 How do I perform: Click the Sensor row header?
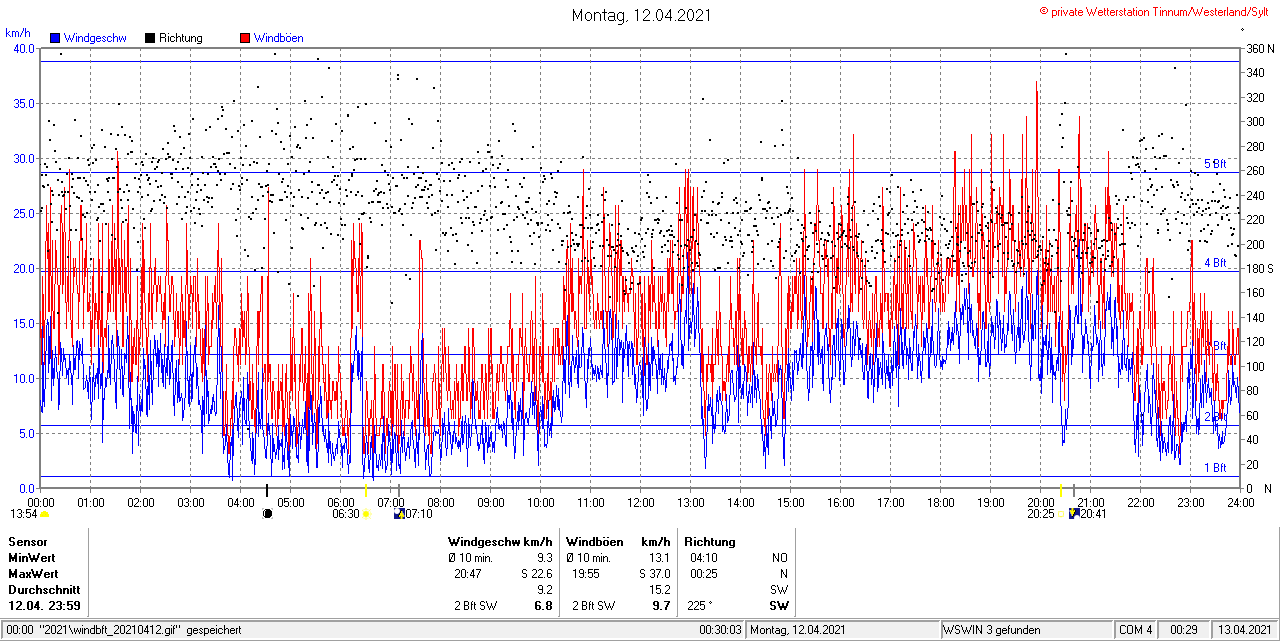(x=27, y=542)
